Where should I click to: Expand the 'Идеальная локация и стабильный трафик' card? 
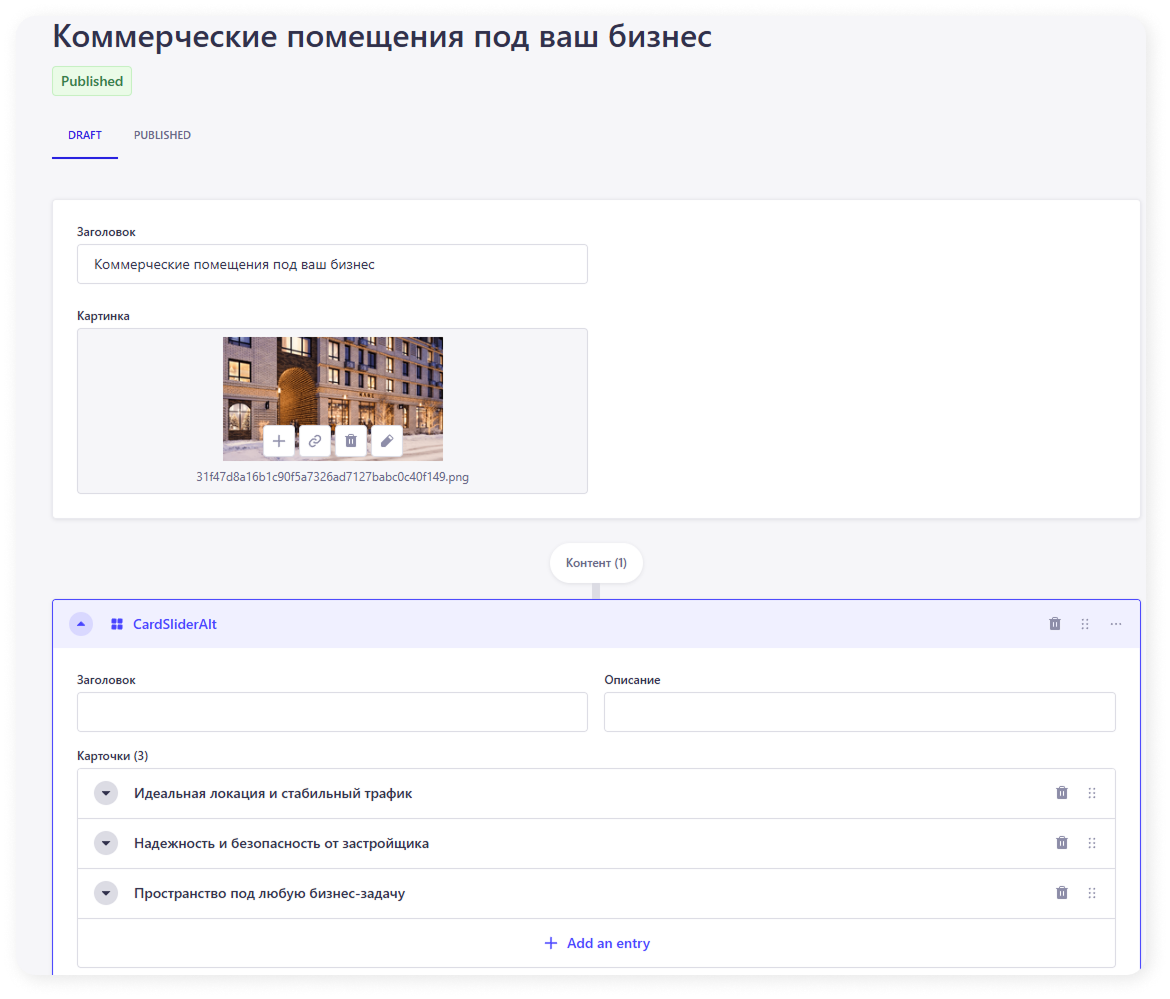tap(106, 793)
